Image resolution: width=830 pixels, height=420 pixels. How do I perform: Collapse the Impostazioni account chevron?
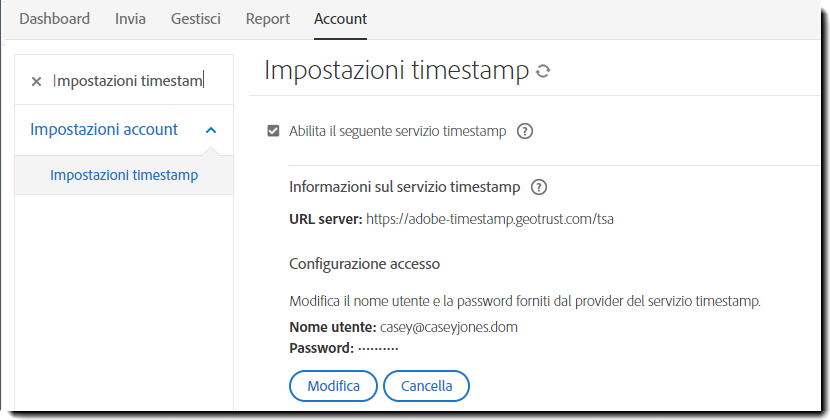coord(210,130)
